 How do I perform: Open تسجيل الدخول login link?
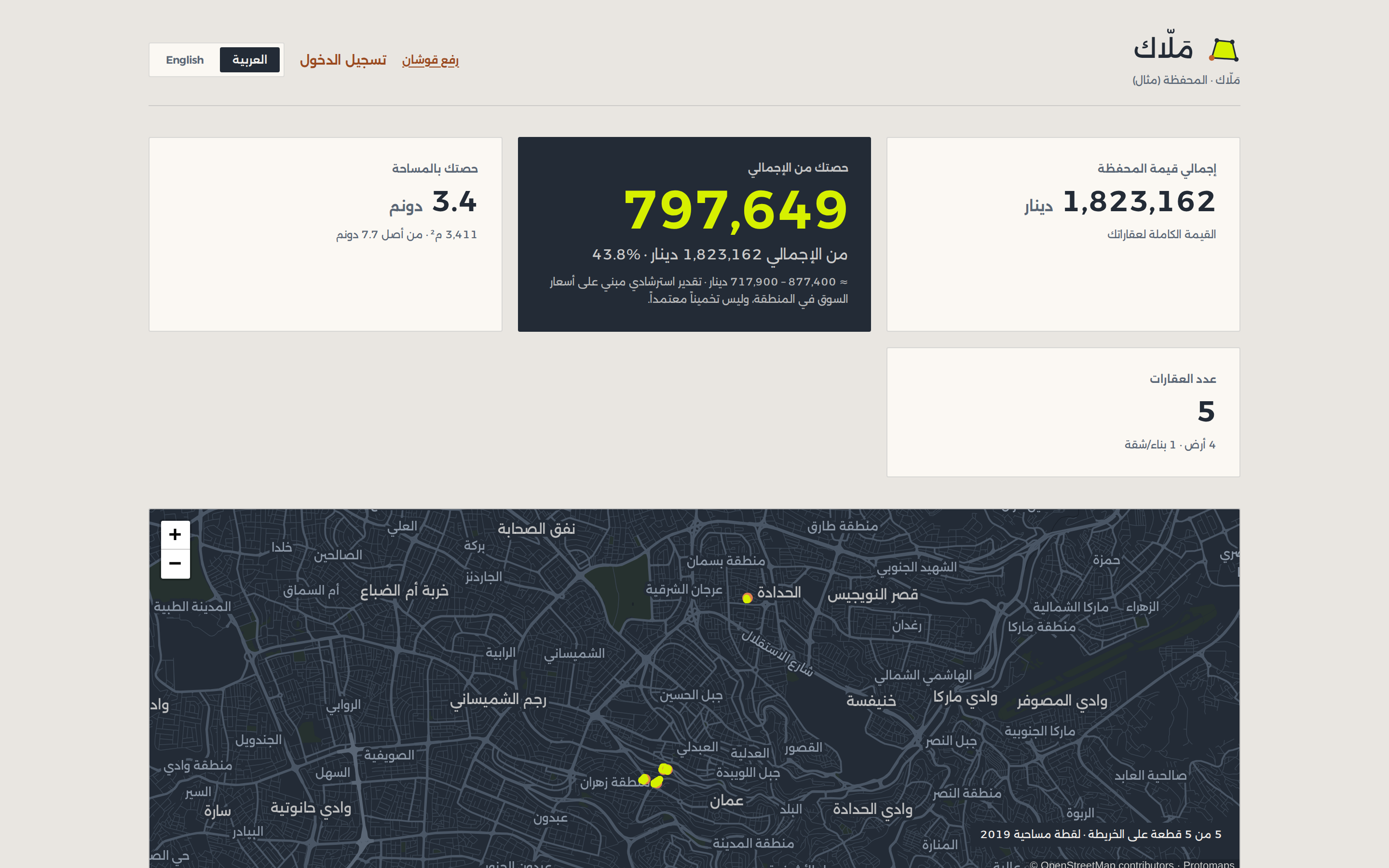342,60
